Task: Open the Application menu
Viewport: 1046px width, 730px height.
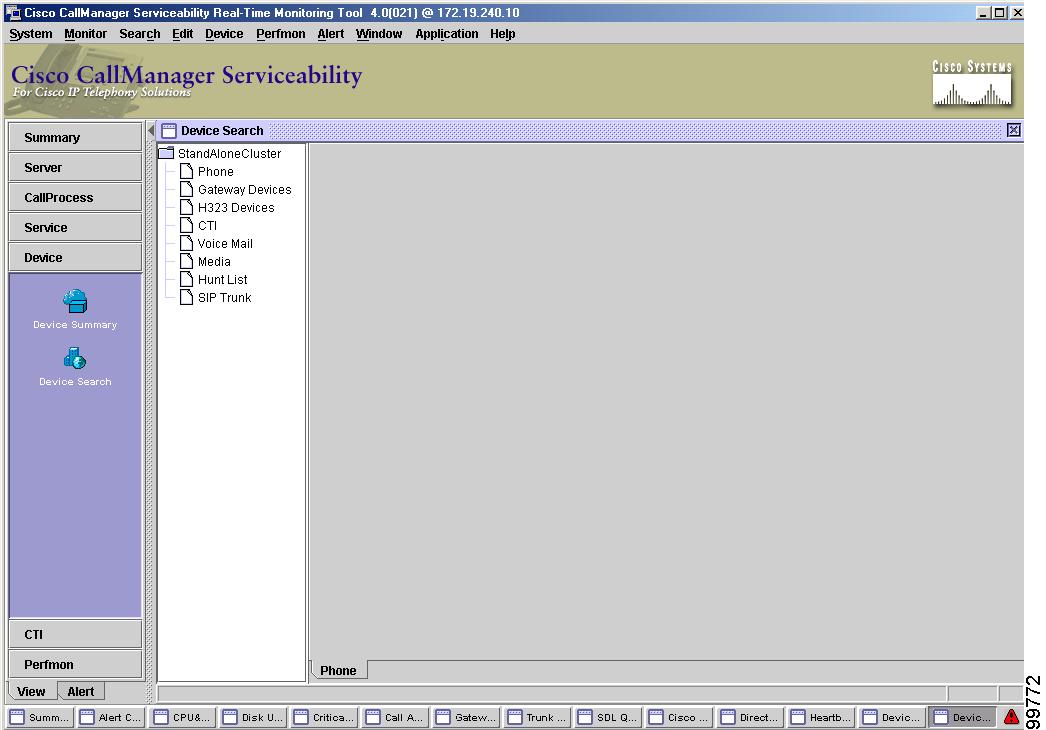Action: pyautogui.click(x=447, y=34)
